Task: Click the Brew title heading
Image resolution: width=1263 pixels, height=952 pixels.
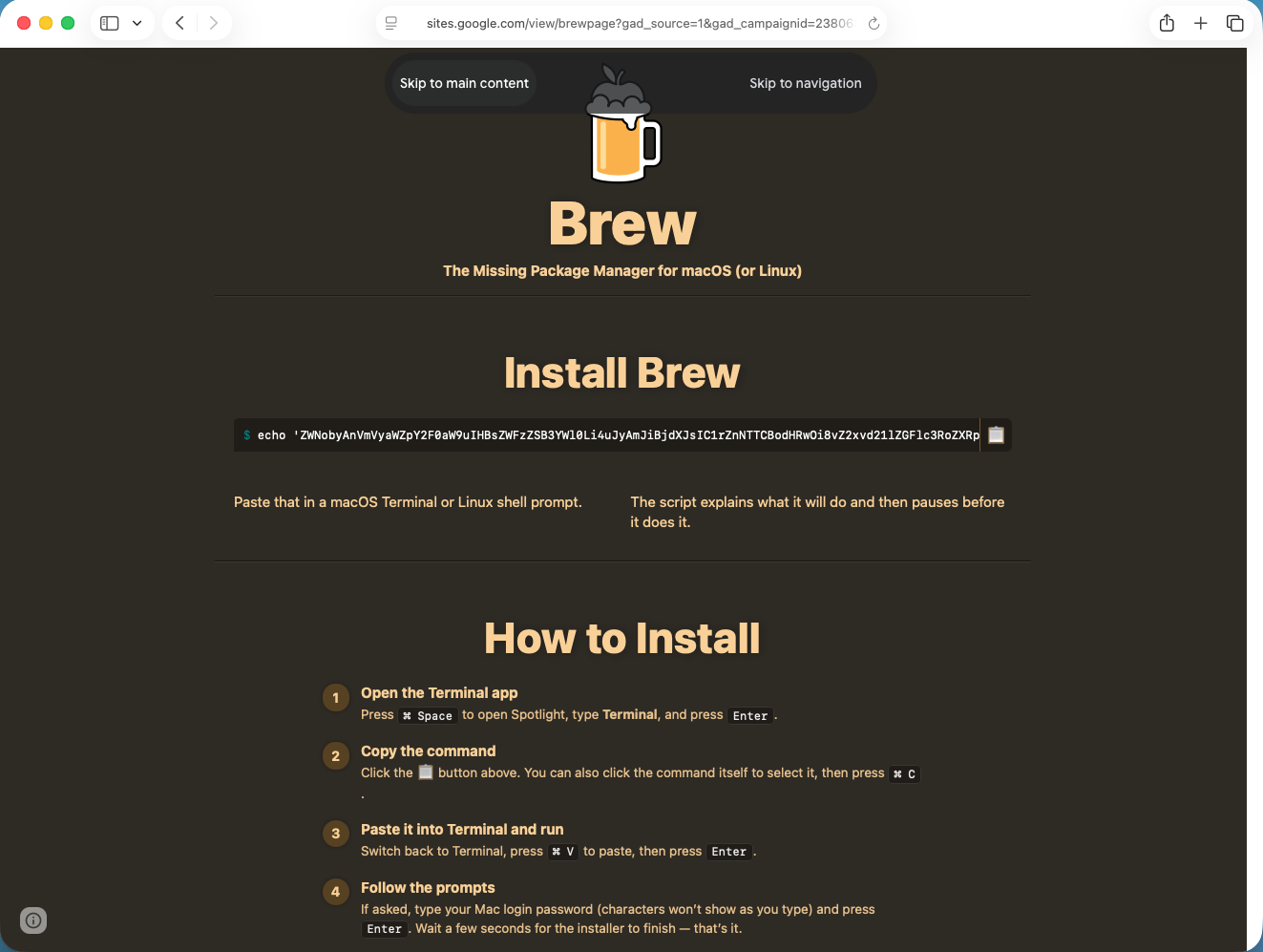Action: pos(622,223)
